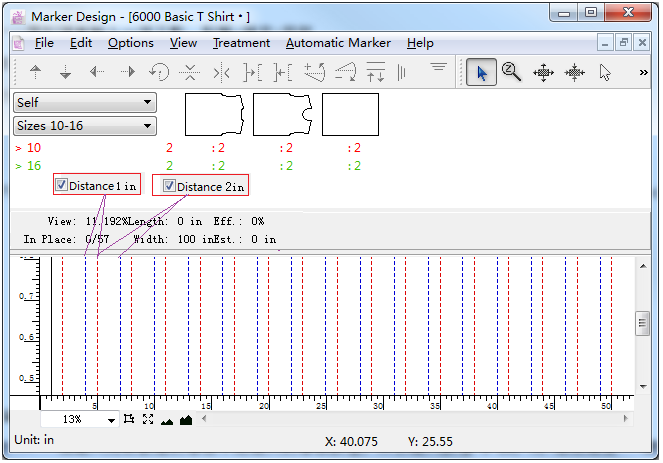Click the fit-to-screen icon beside zoom
663x463 pixels.
pyautogui.click(x=147, y=420)
